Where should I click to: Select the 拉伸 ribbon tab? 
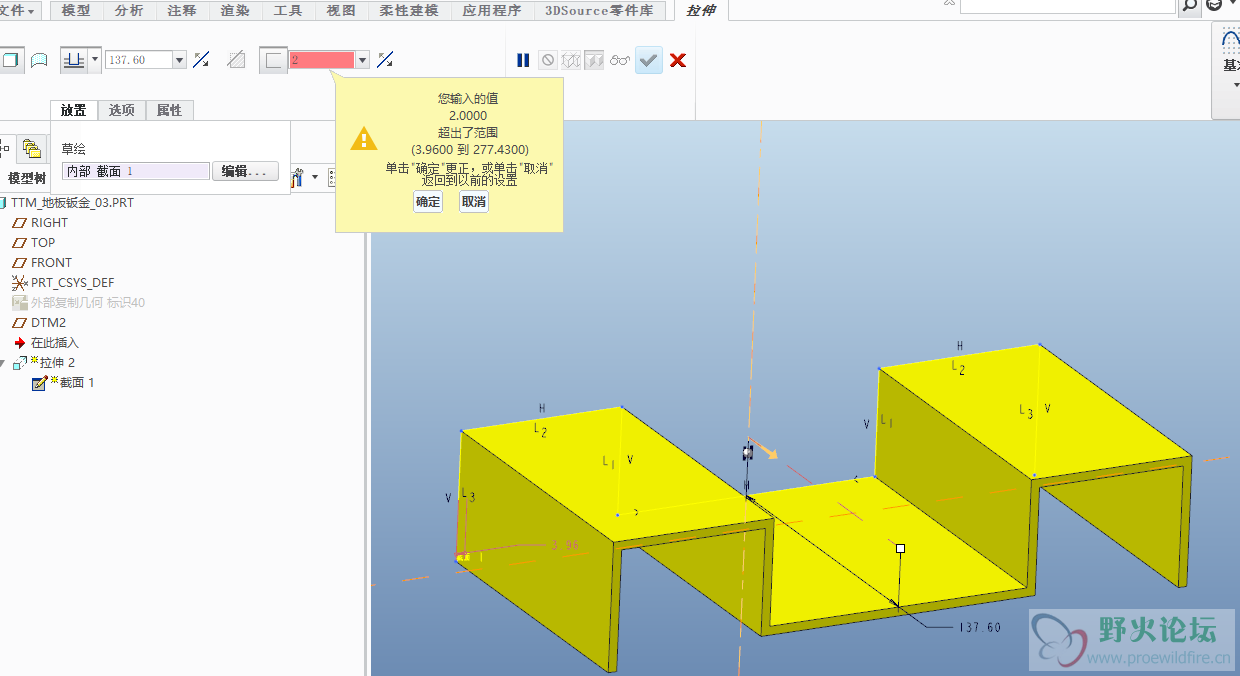pos(701,10)
